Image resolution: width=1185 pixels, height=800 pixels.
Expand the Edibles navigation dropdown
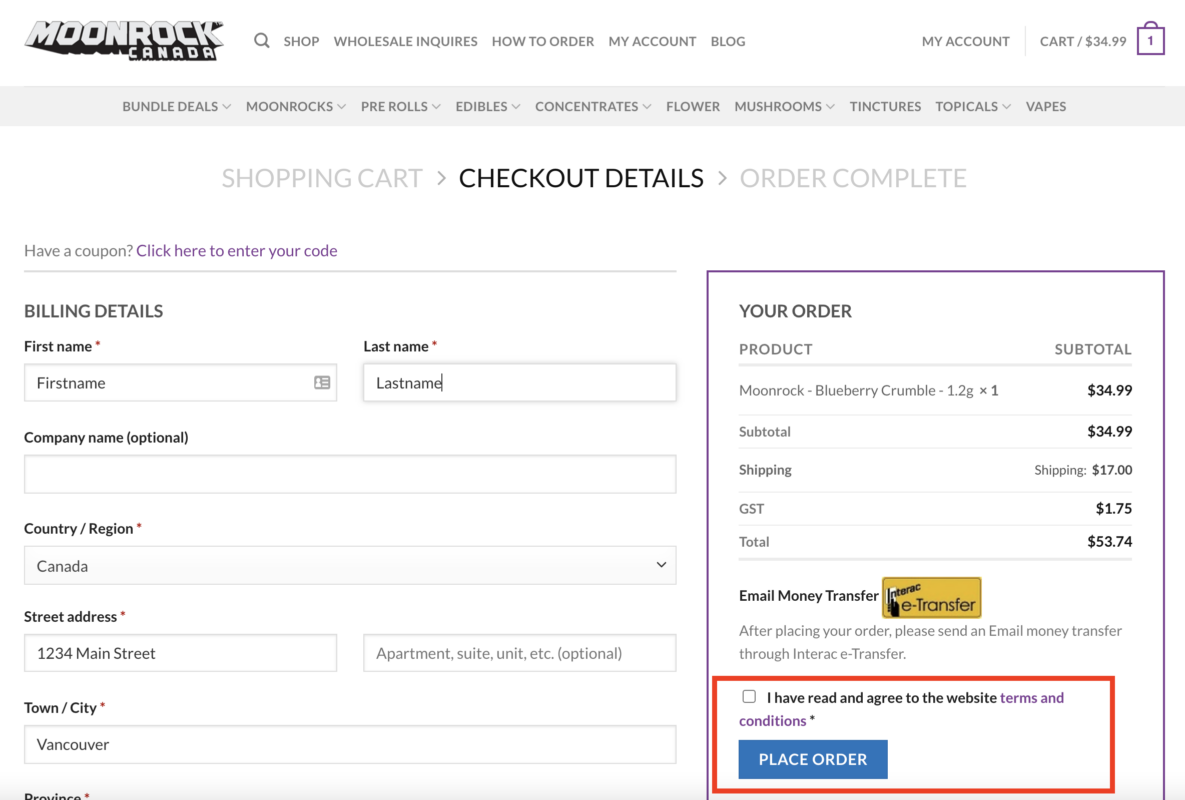click(487, 106)
